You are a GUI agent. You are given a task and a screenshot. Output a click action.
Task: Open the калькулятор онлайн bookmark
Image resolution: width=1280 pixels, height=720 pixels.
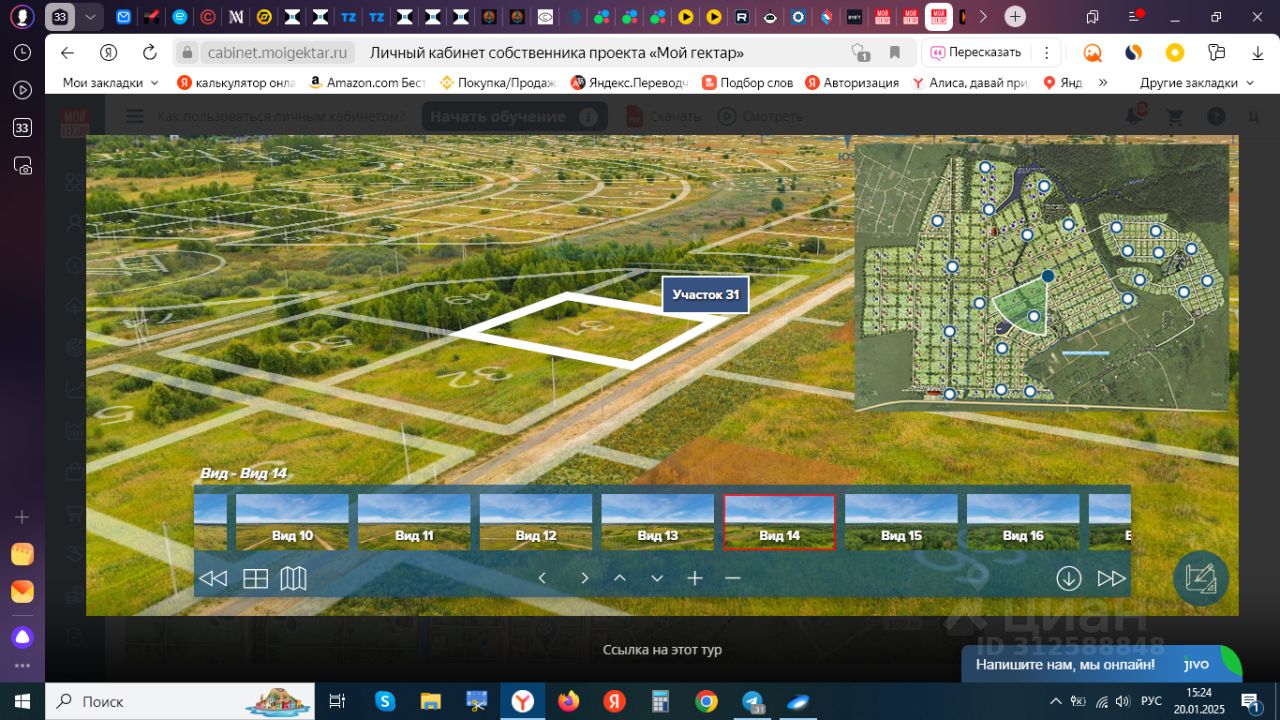click(x=236, y=83)
